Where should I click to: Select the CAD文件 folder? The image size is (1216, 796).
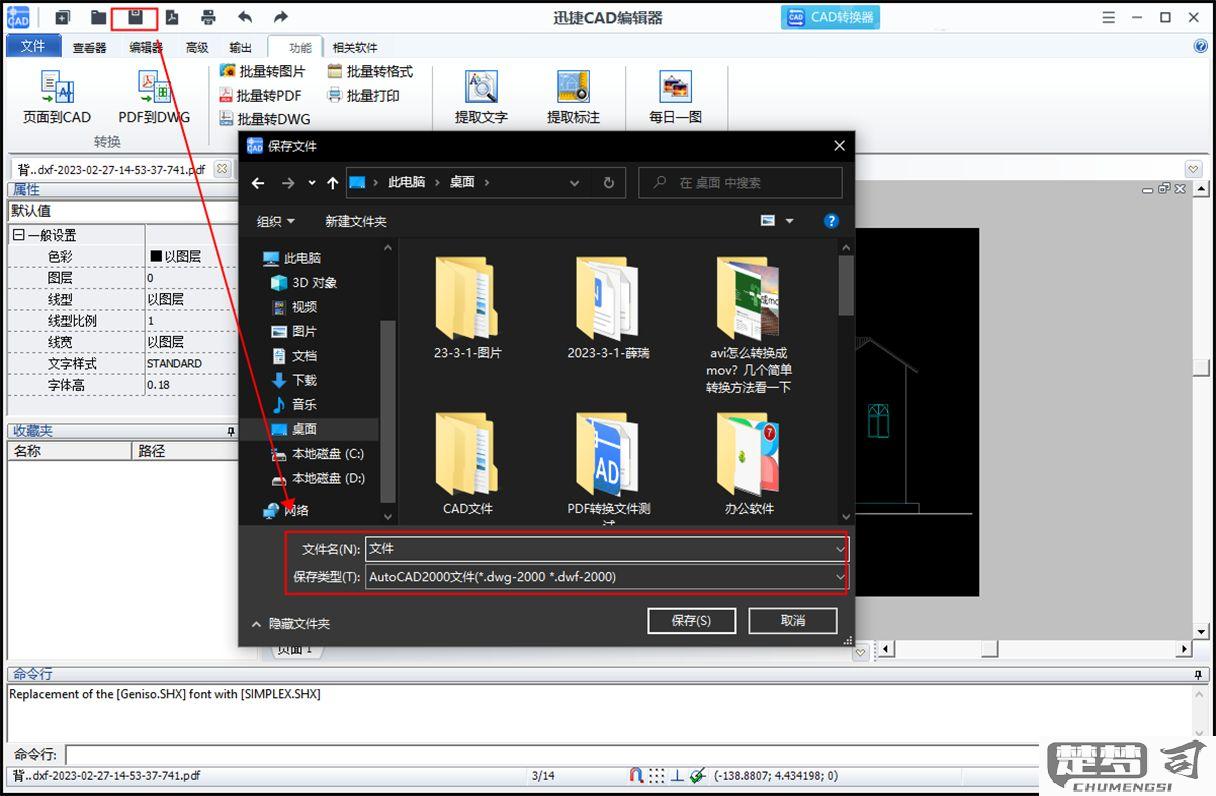pos(468,463)
